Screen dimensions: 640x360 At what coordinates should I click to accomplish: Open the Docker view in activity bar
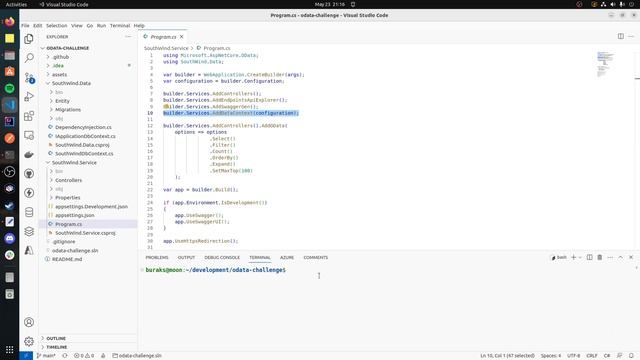(29, 154)
